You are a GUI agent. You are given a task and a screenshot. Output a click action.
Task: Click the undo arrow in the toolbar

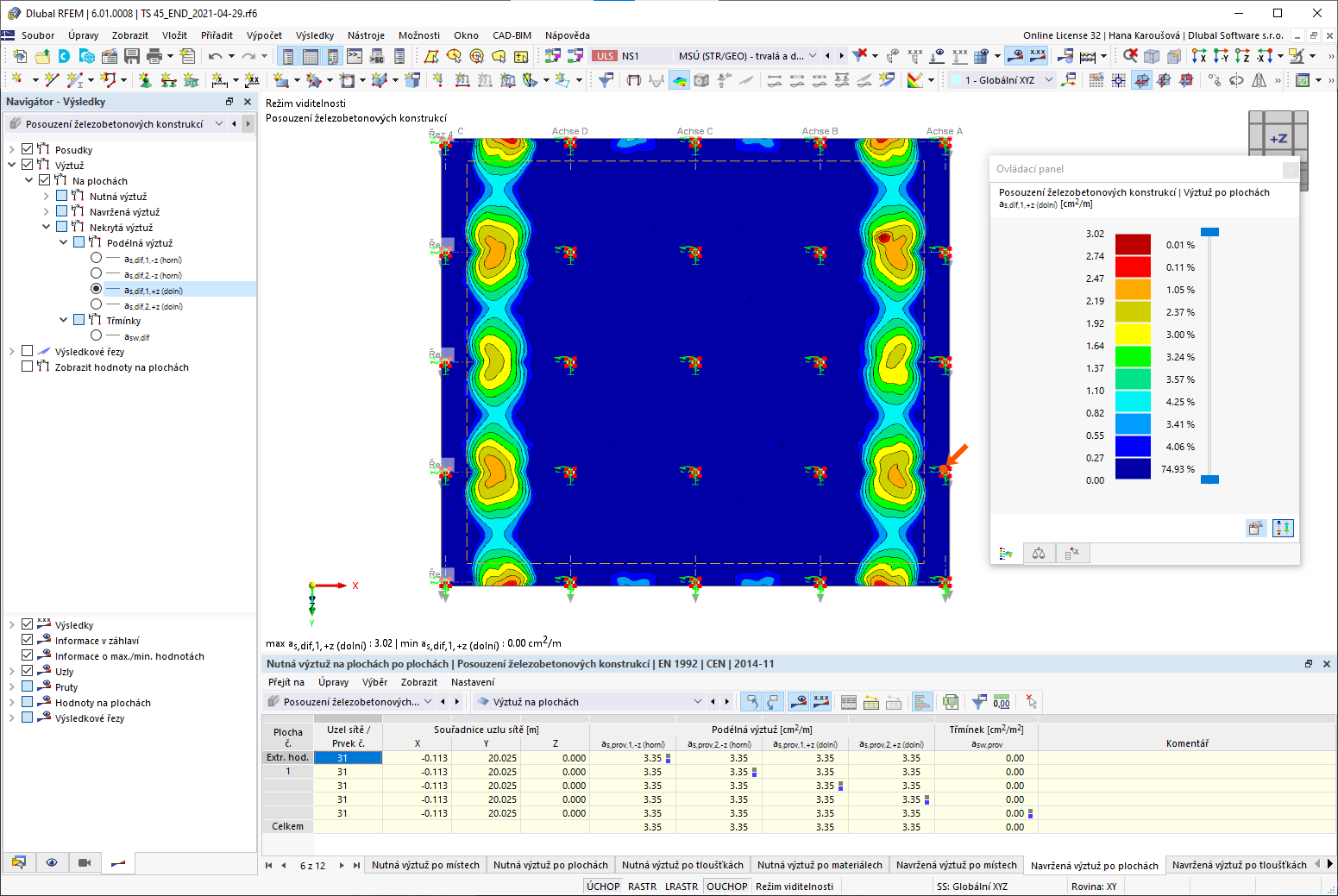(x=215, y=56)
